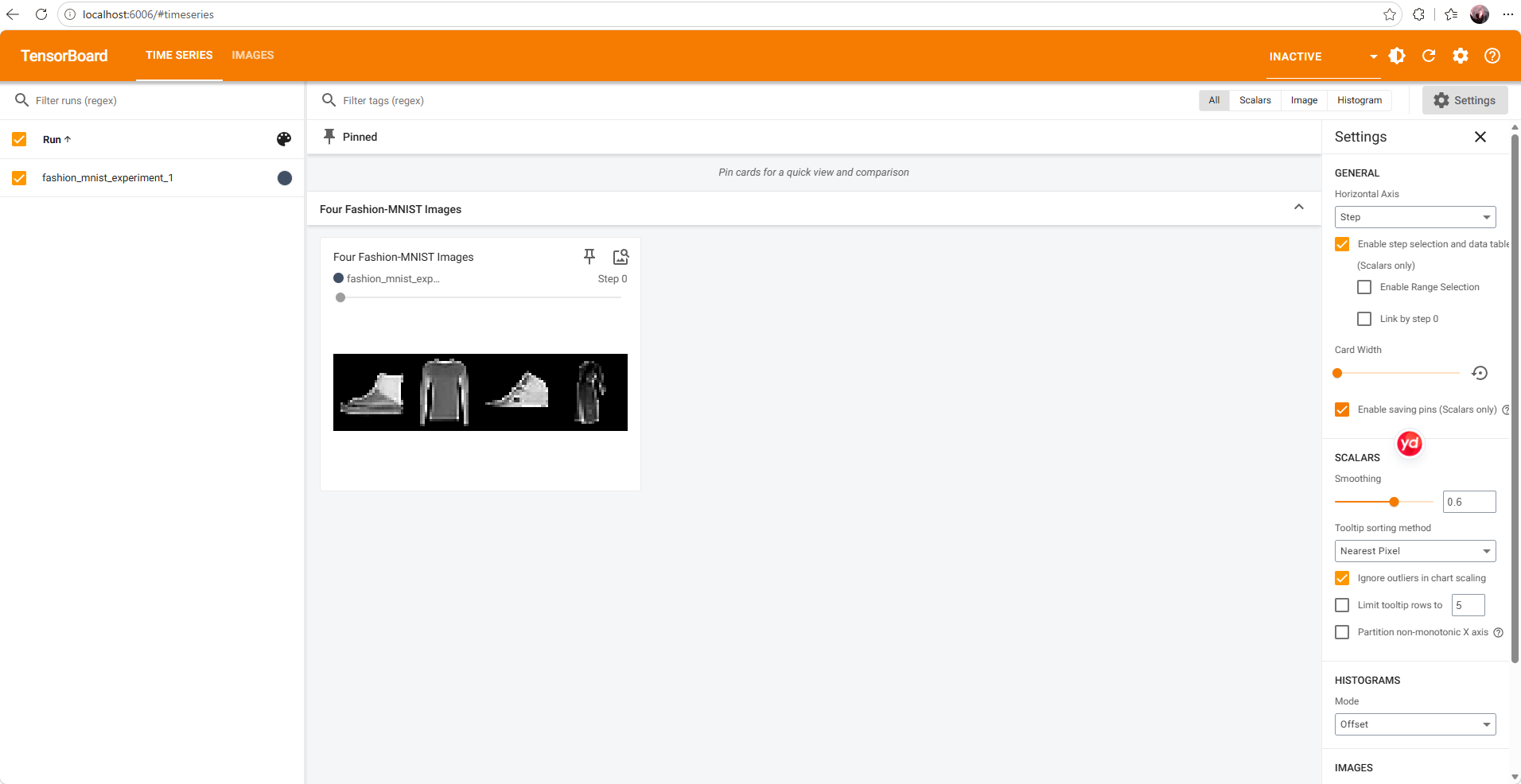The image size is (1521, 784).
Task: Uncheck the fashion_mnist_experiment_1 run checkbox
Action: tap(19, 178)
